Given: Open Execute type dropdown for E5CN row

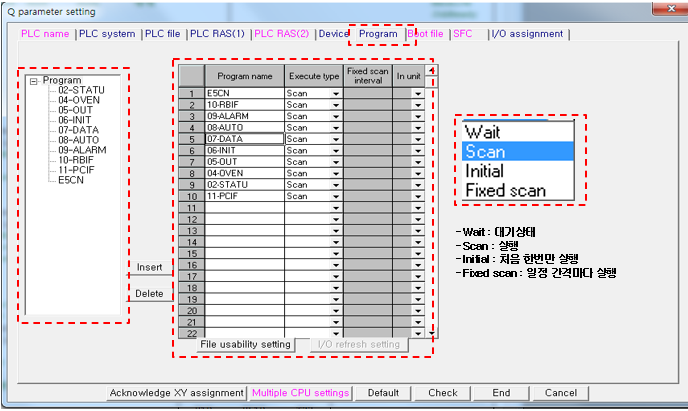Looking at the screenshot, I should [336, 93].
